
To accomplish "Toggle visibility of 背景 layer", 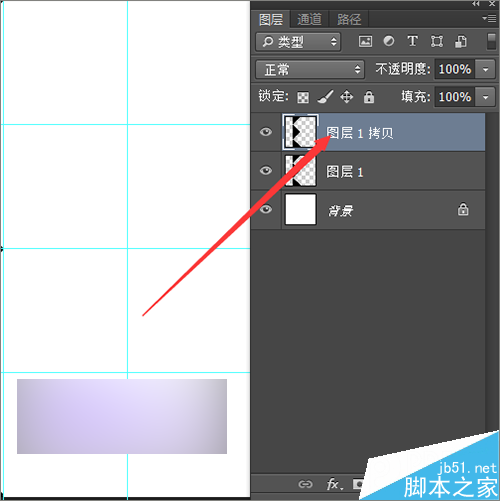I will click(266, 209).
